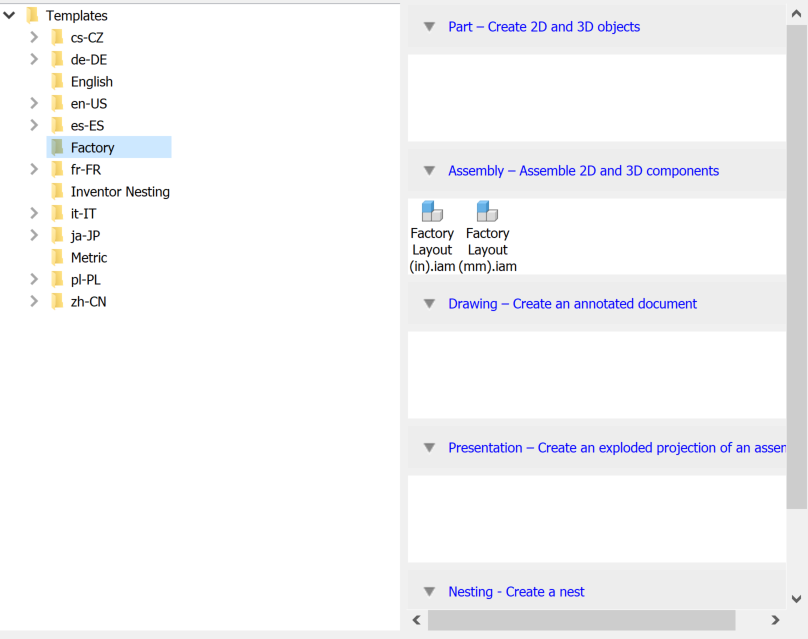Collapse the Part section triangle
Image resolution: width=808 pixels, height=639 pixels.
[x=429, y=27]
